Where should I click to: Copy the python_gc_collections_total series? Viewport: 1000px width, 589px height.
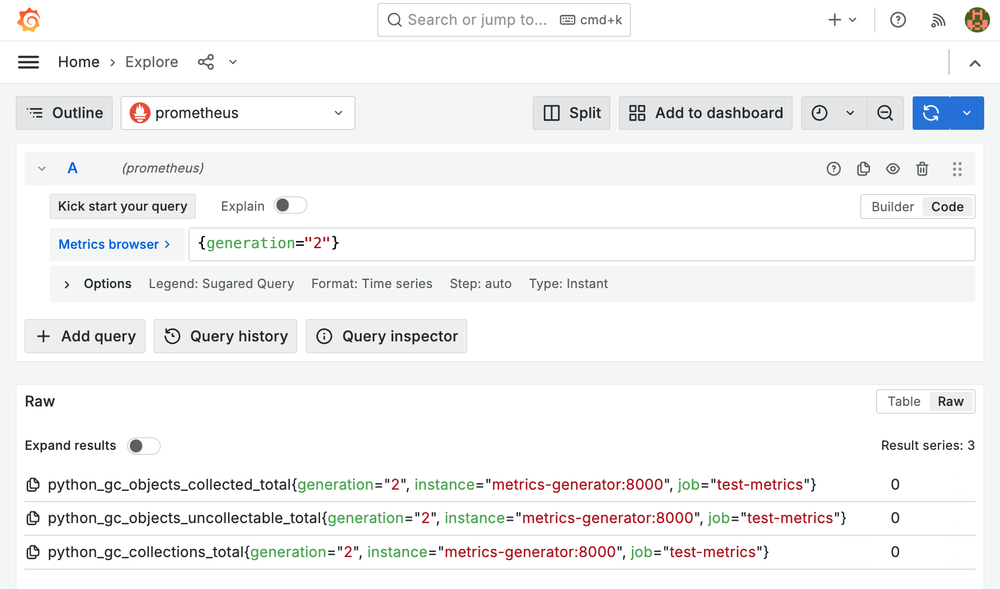click(x=33, y=552)
